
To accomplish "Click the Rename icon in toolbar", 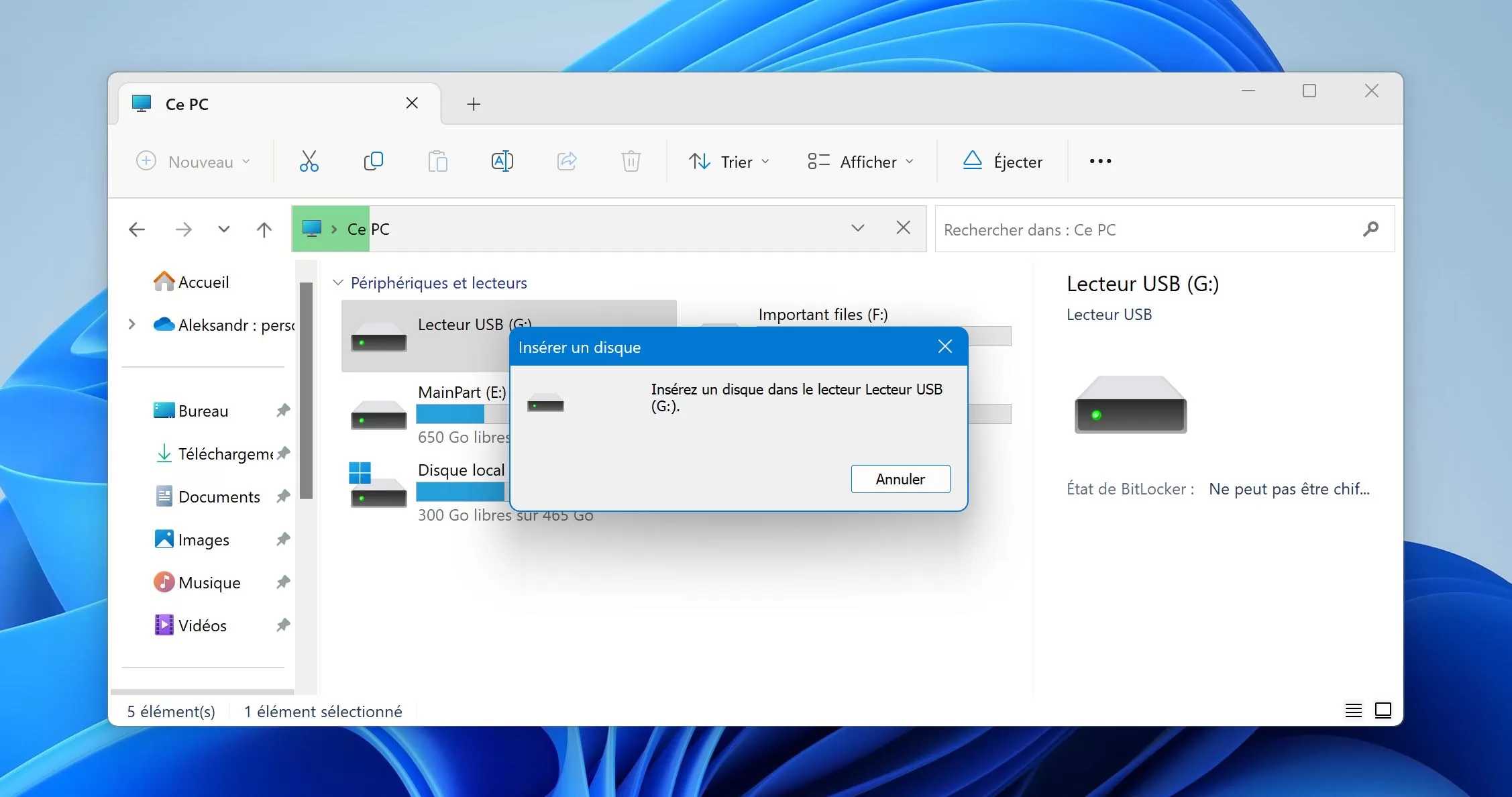I will [502, 162].
